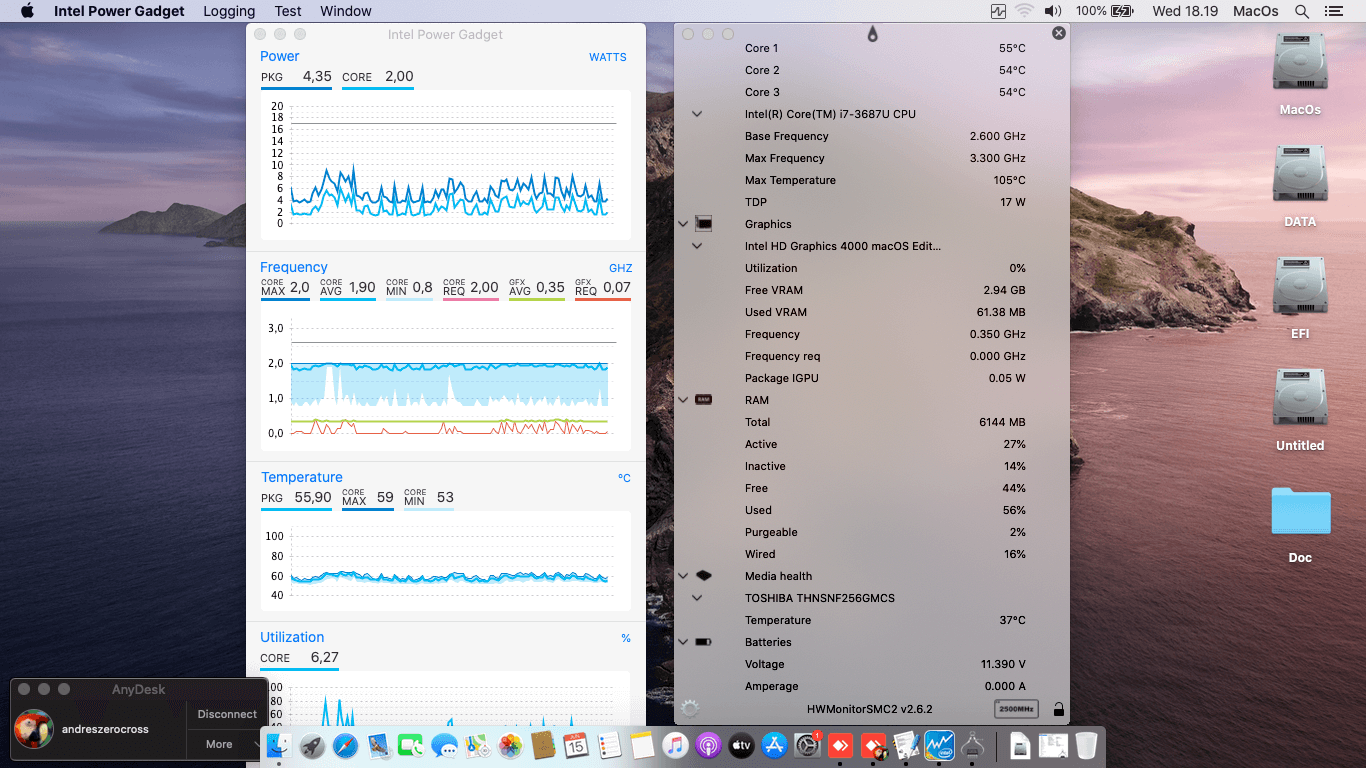Open Notification Center list icon
Viewport: 1366px width, 768px height.
pyautogui.click(x=1333, y=11)
